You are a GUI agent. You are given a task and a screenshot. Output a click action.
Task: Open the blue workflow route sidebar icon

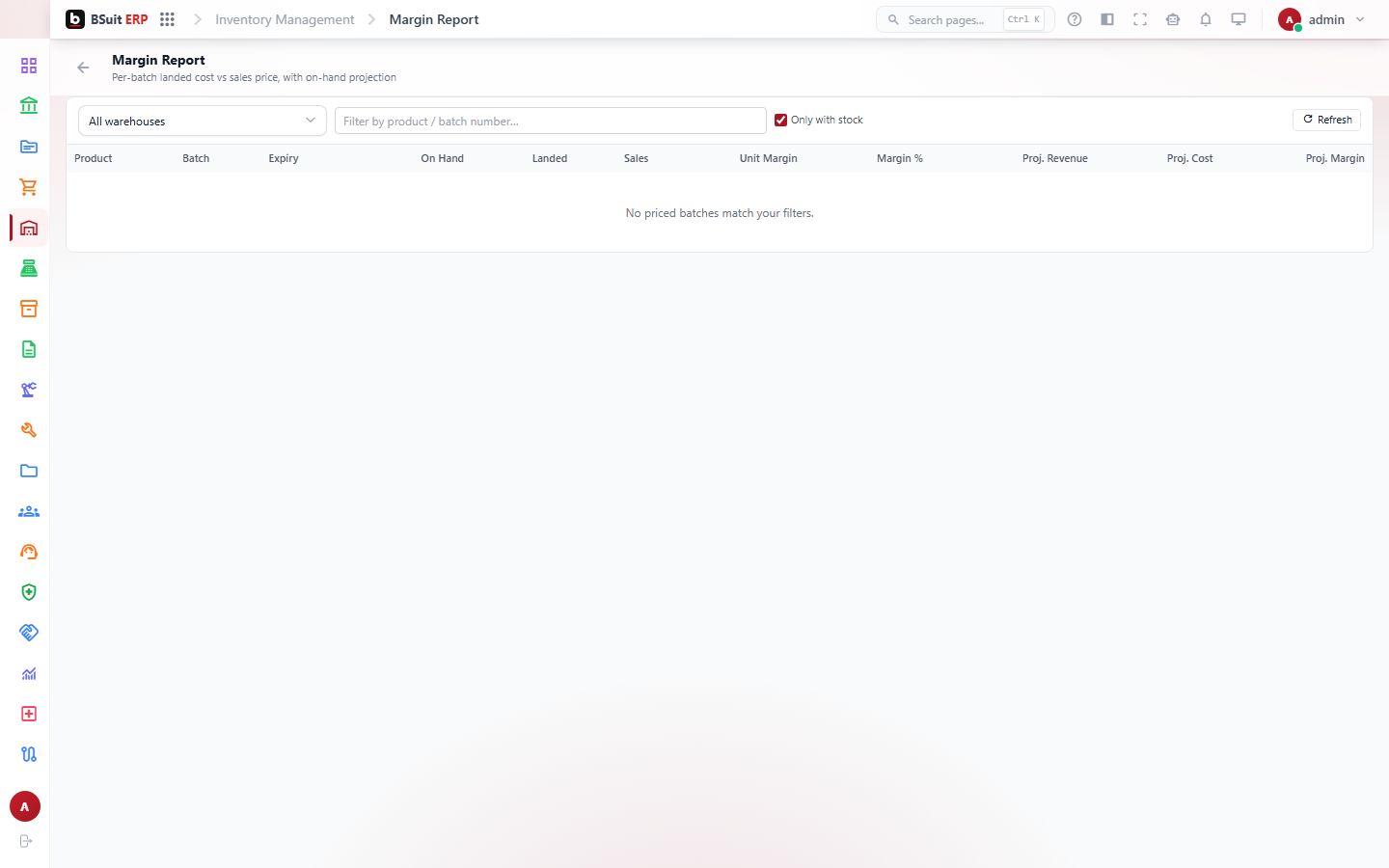coord(29,754)
